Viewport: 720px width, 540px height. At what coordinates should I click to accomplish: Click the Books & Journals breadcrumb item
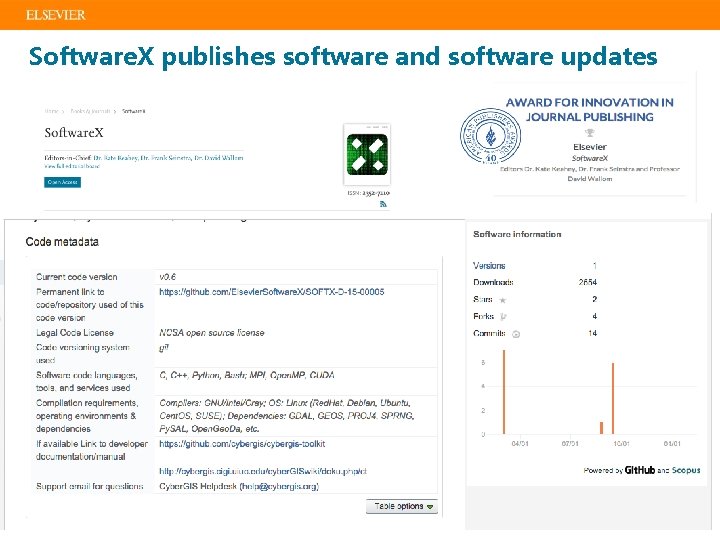(90, 111)
